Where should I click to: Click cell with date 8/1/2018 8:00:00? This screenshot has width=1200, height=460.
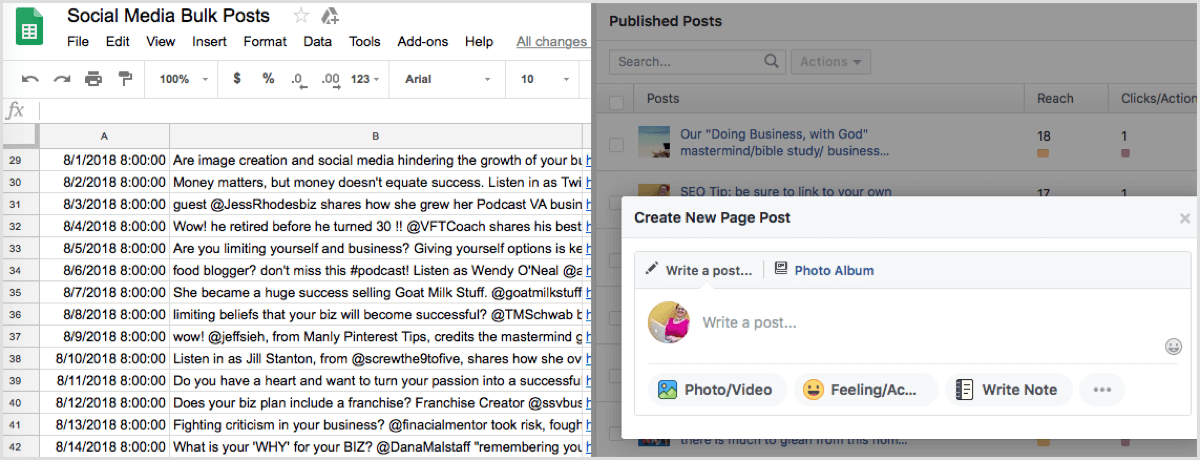click(104, 160)
